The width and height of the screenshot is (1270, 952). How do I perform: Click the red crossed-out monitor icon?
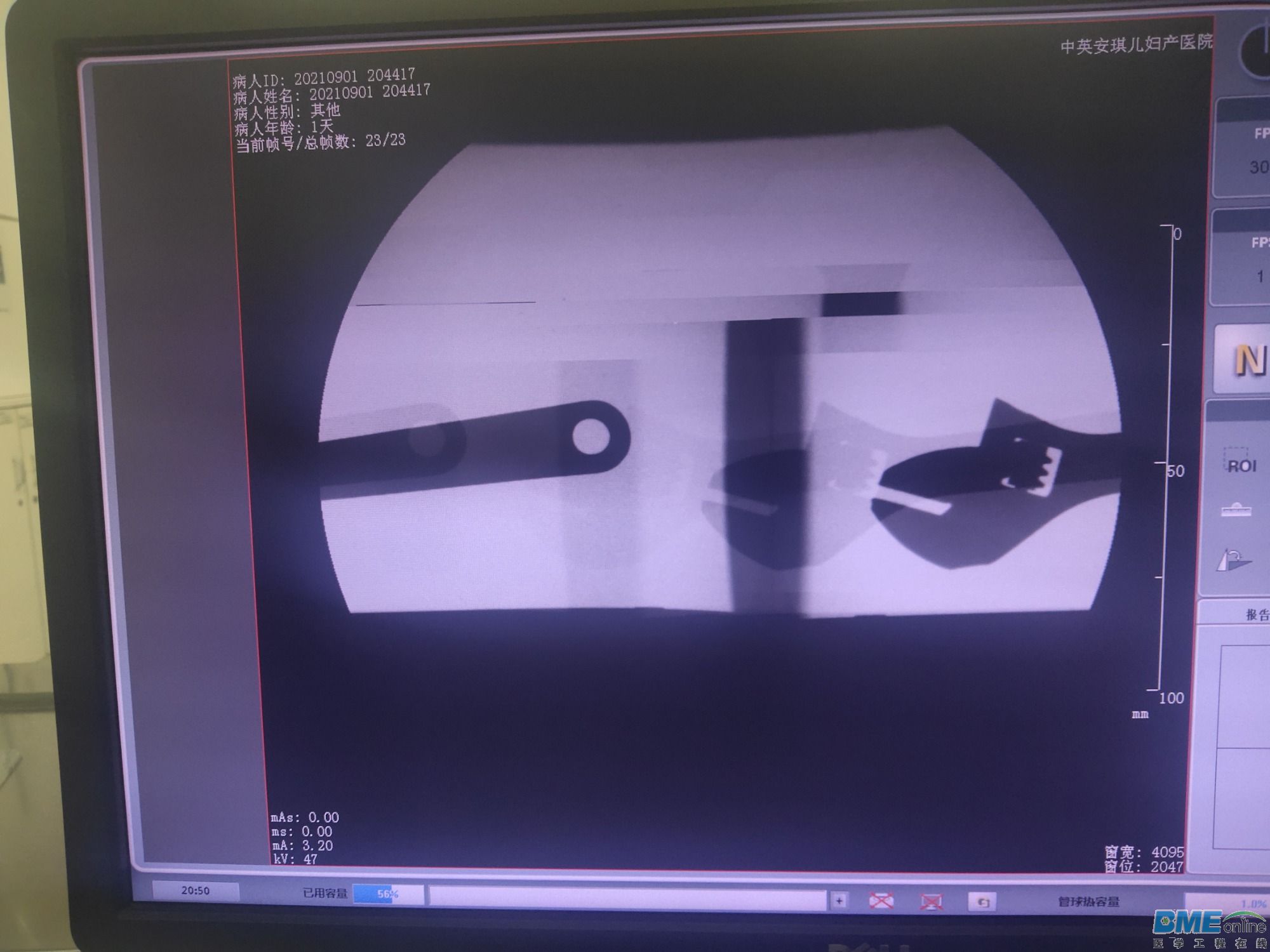(931, 901)
